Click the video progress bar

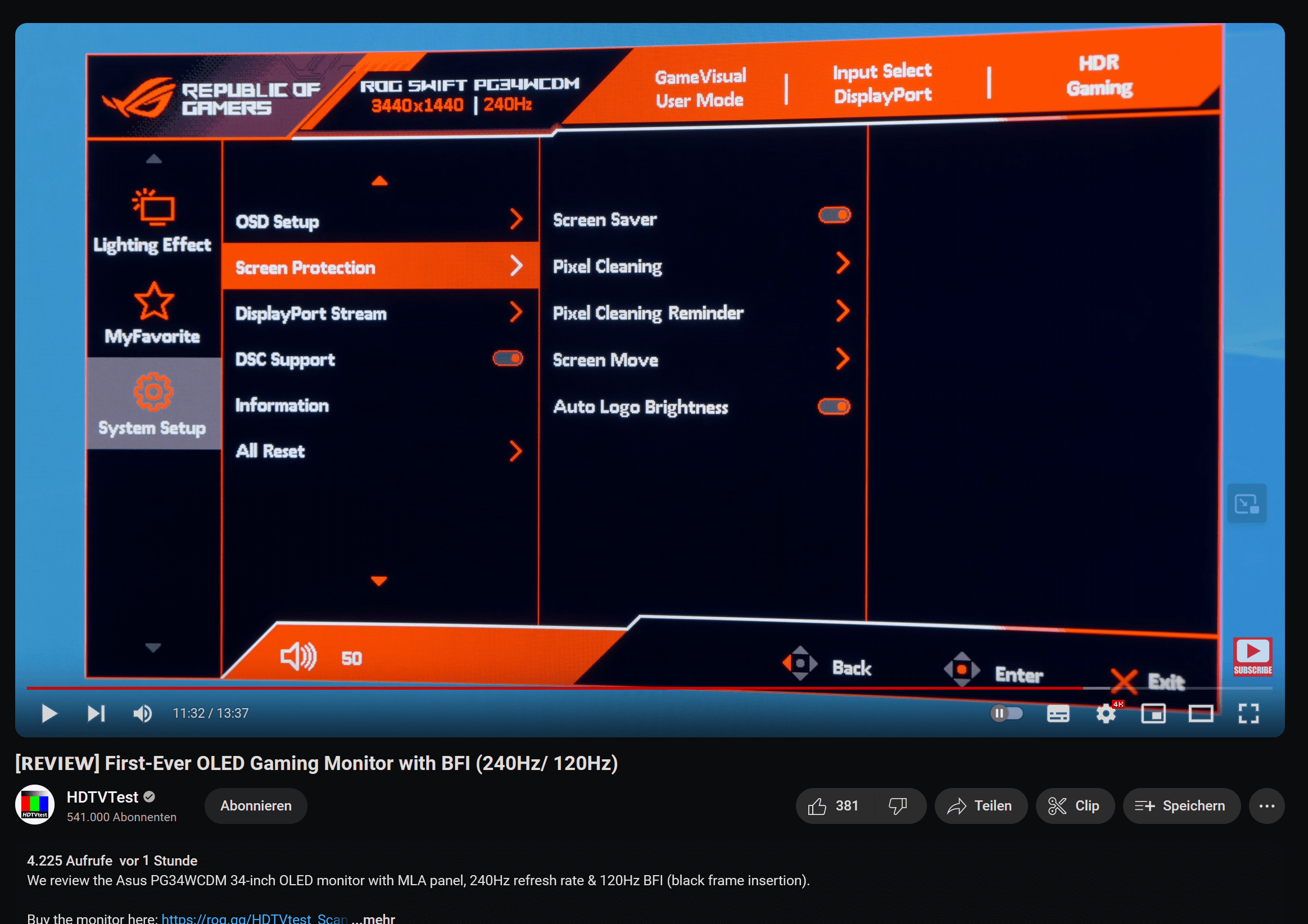click(649, 688)
